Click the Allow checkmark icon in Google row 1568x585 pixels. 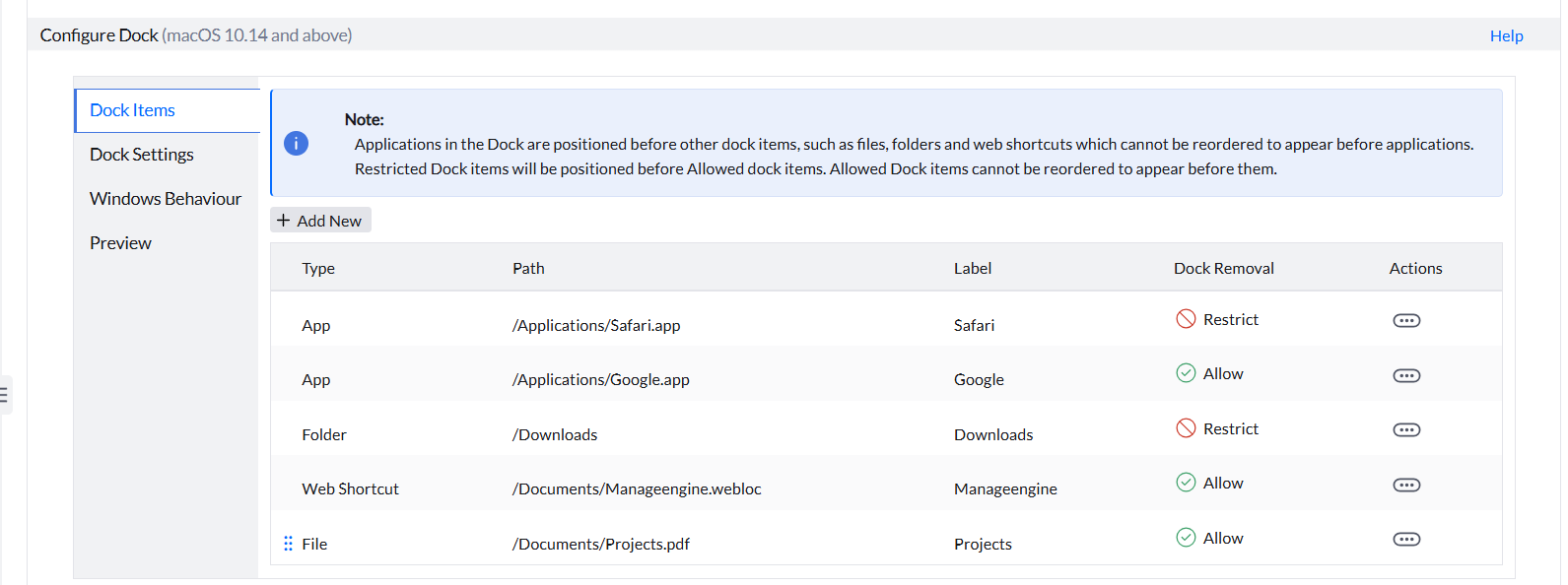click(1186, 373)
